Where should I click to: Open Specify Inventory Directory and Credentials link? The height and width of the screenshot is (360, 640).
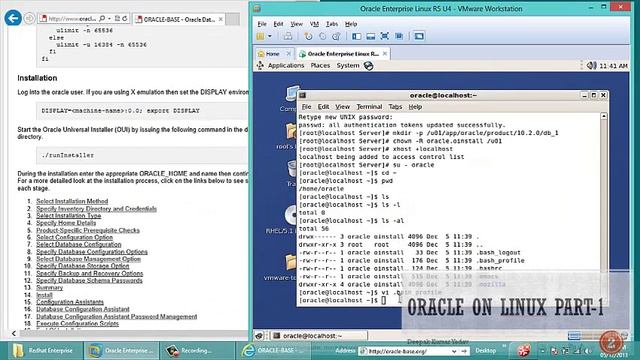point(96,209)
